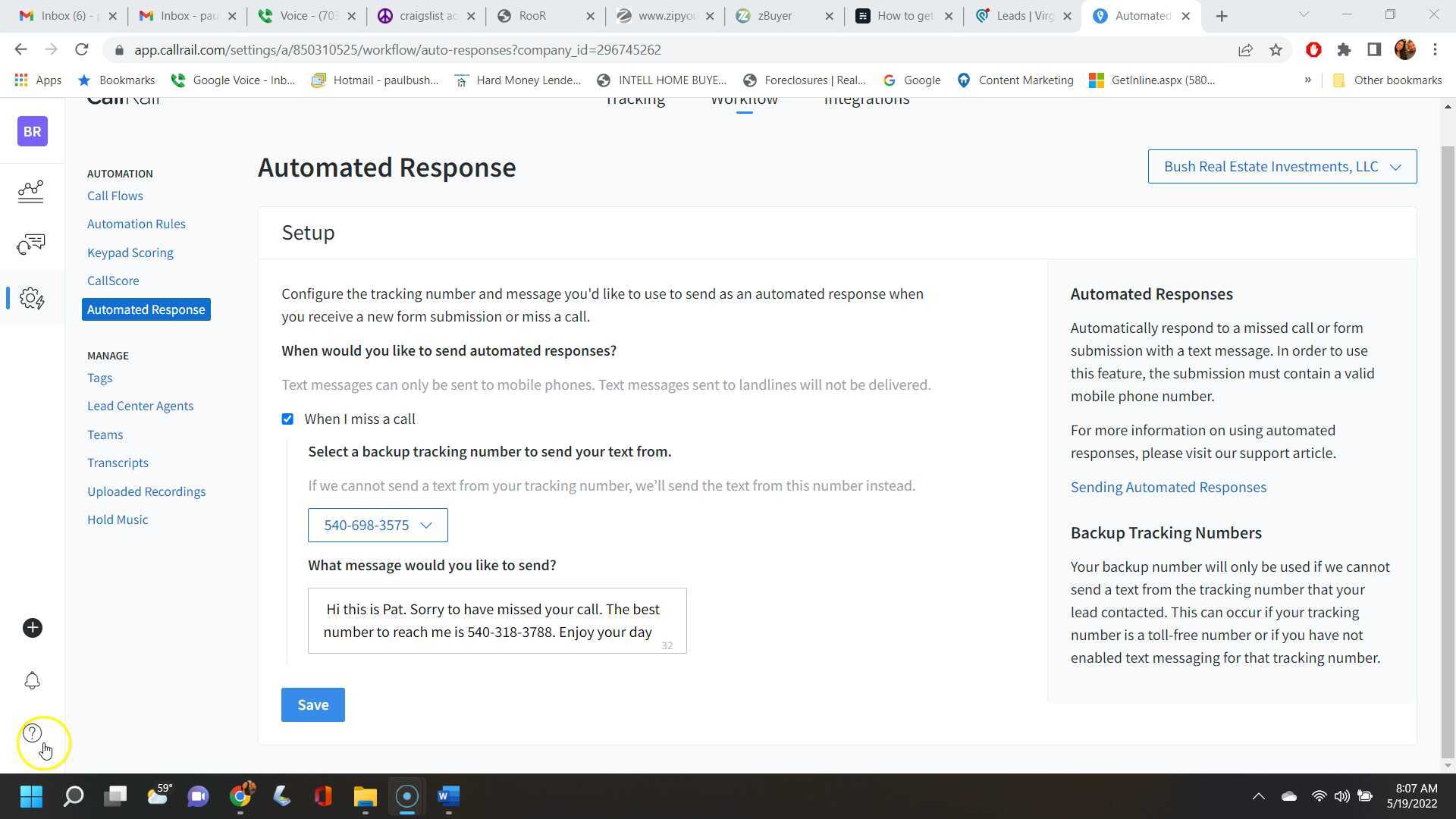Image resolution: width=1456 pixels, height=819 pixels.
Task: Open the Sending Automated Responses link
Action: point(1168,487)
